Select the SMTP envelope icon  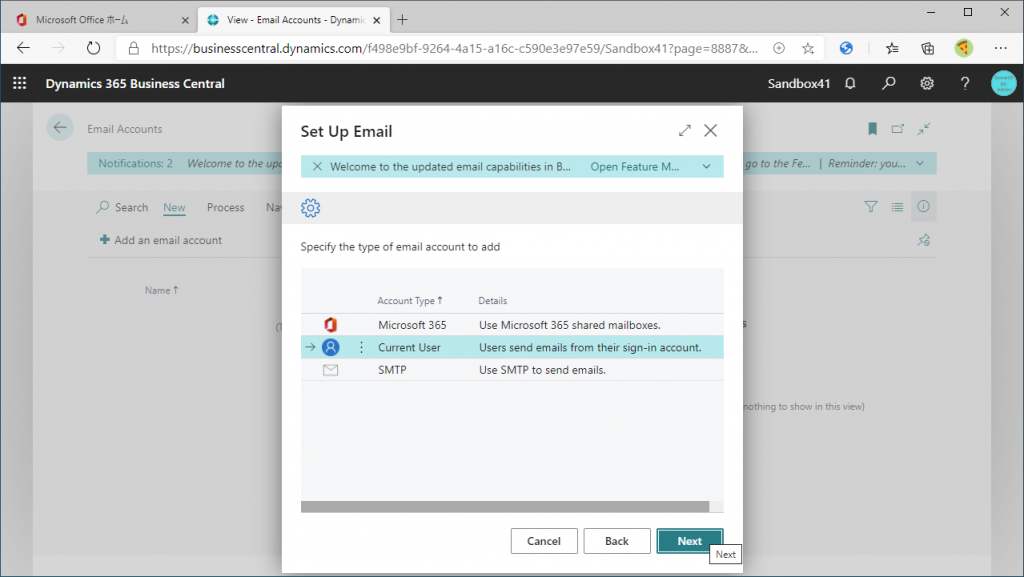[330, 370]
